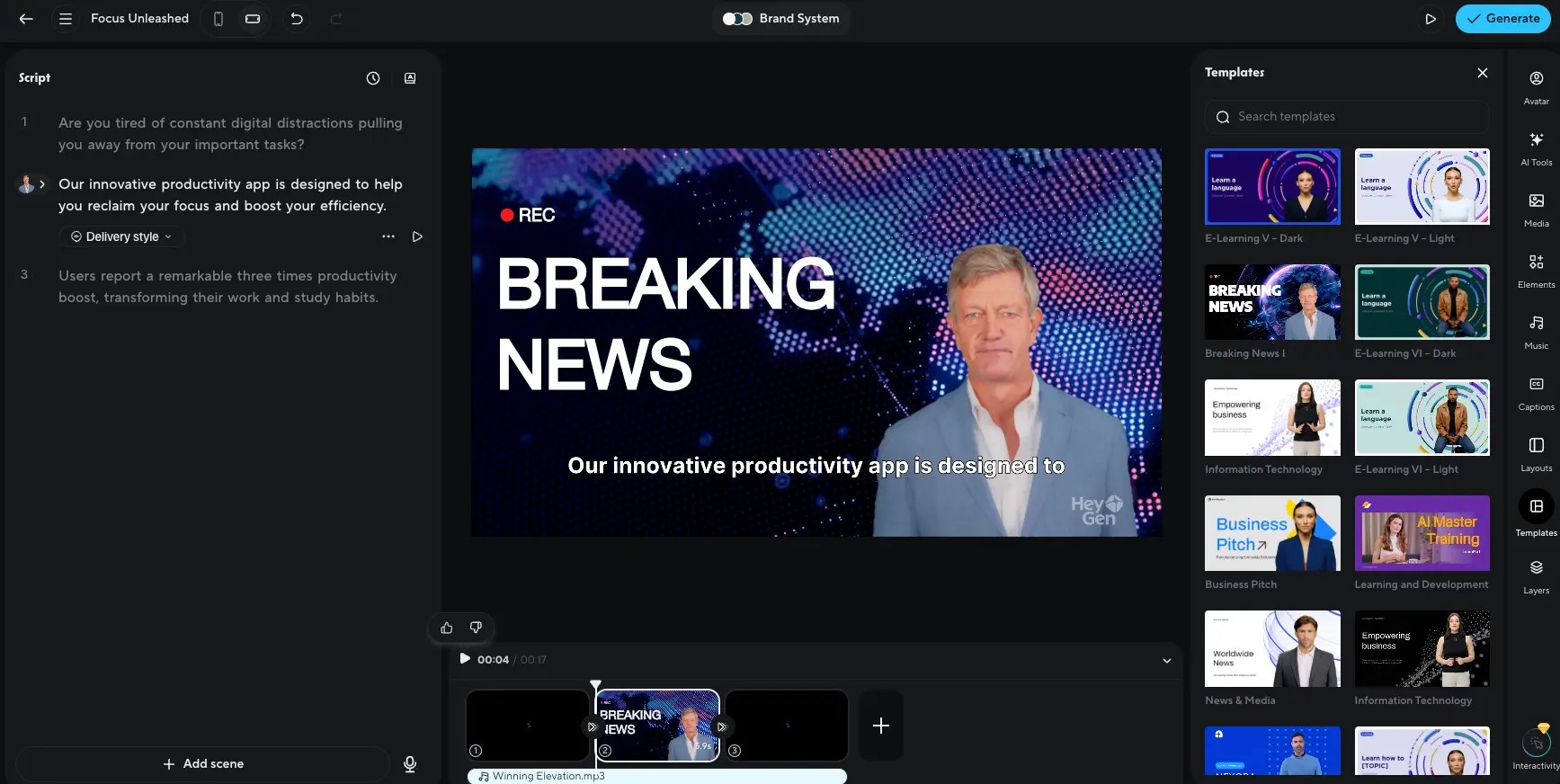Open the Media panel
Viewport: 1560px width, 784px height.
pos(1536,209)
